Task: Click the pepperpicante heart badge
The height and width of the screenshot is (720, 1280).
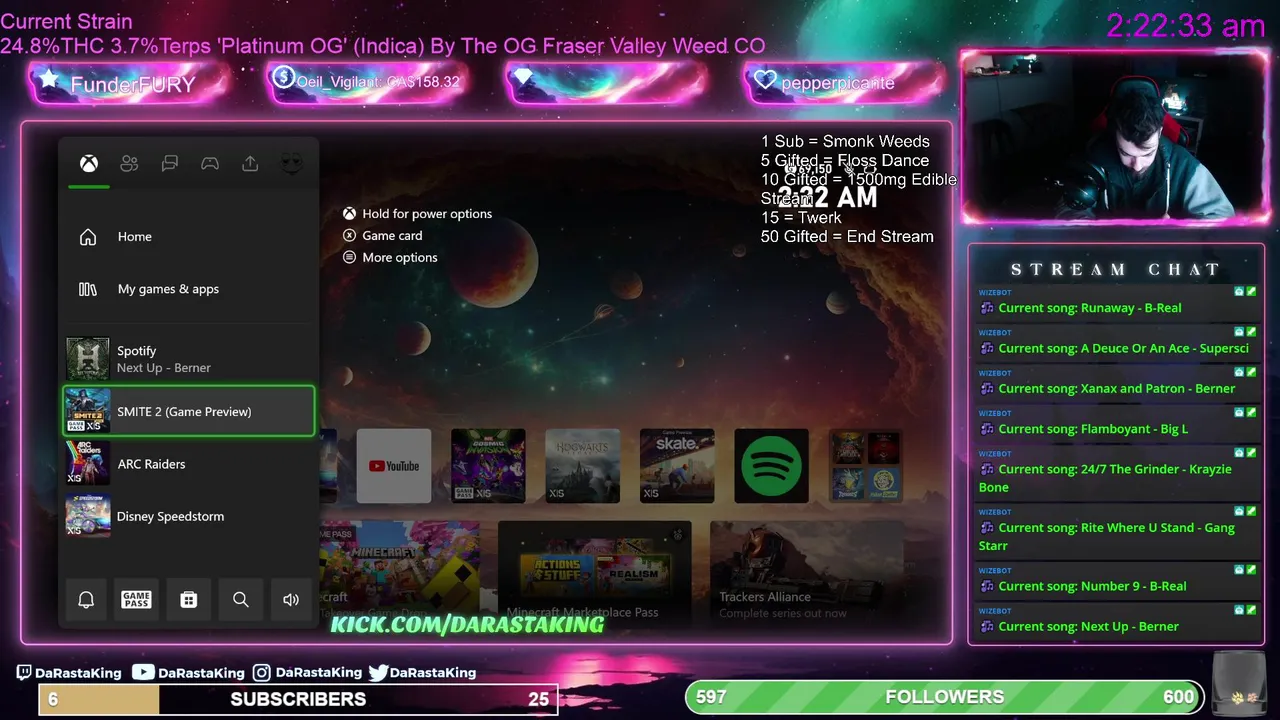Action: tap(843, 83)
